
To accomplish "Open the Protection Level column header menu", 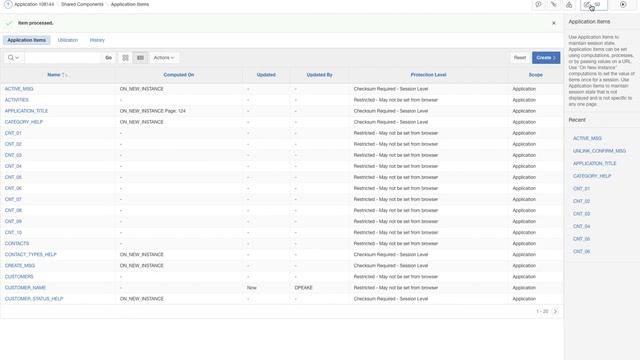I will pos(428,75).
